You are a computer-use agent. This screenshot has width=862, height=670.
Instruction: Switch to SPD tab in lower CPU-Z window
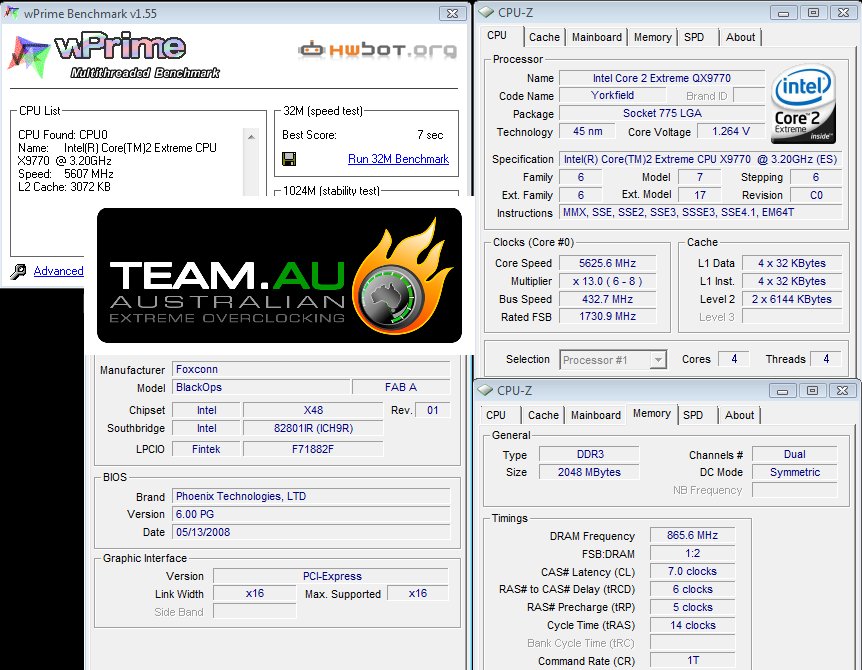693,416
